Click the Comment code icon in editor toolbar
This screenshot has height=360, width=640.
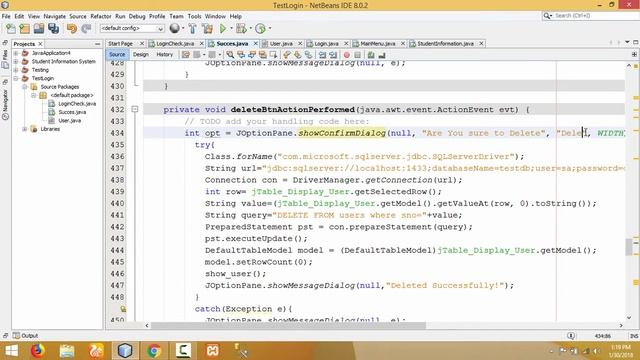pos(371,55)
